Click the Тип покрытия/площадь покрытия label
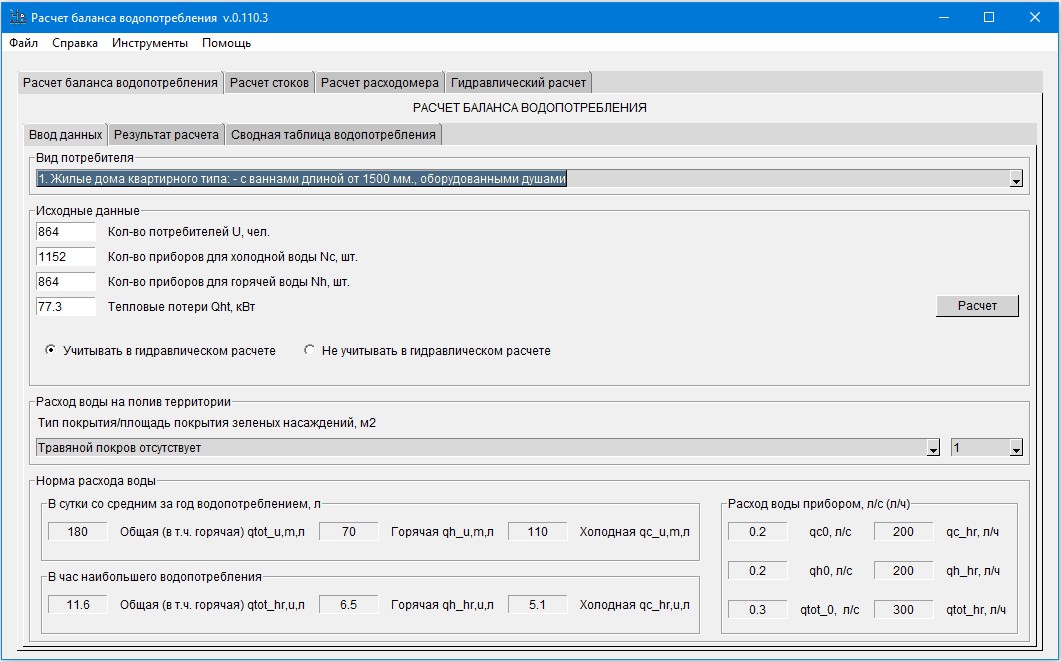1061x662 pixels. point(207,422)
